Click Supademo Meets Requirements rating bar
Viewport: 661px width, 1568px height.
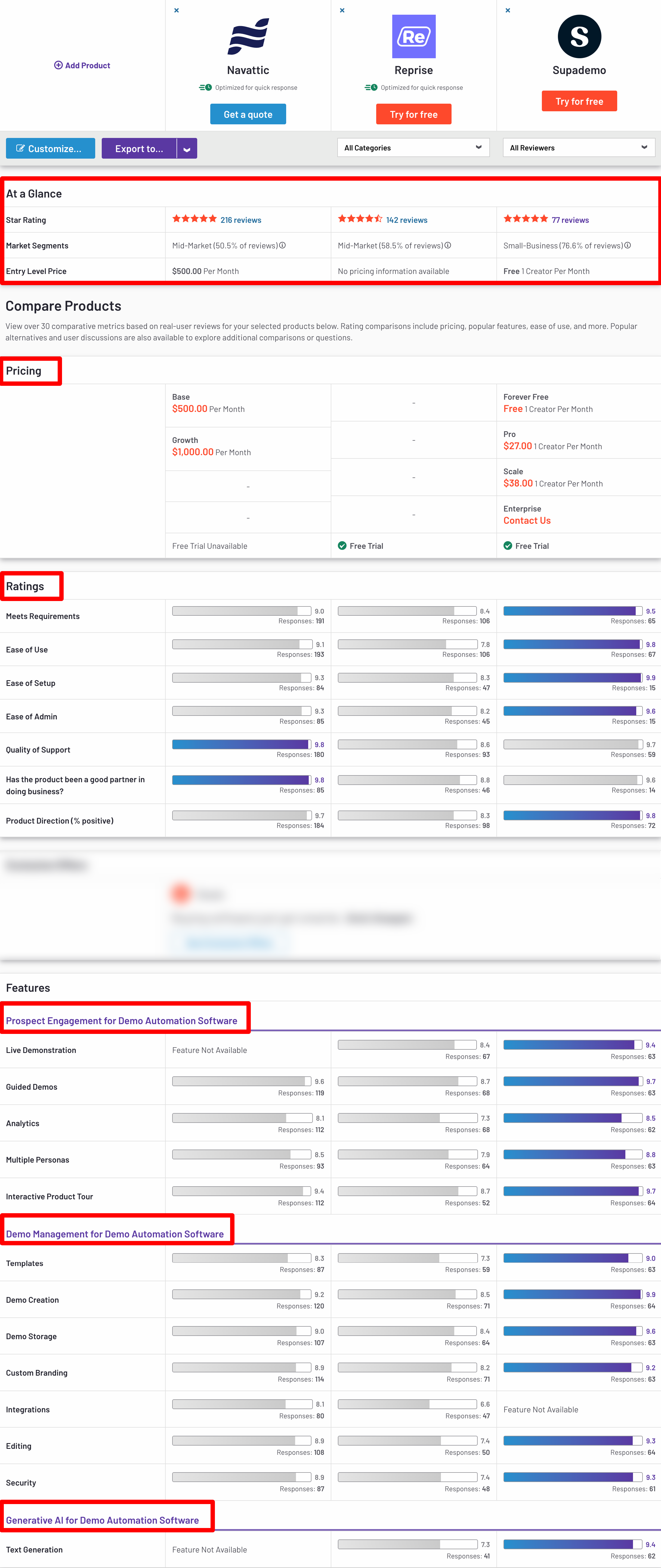[x=573, y=611]
